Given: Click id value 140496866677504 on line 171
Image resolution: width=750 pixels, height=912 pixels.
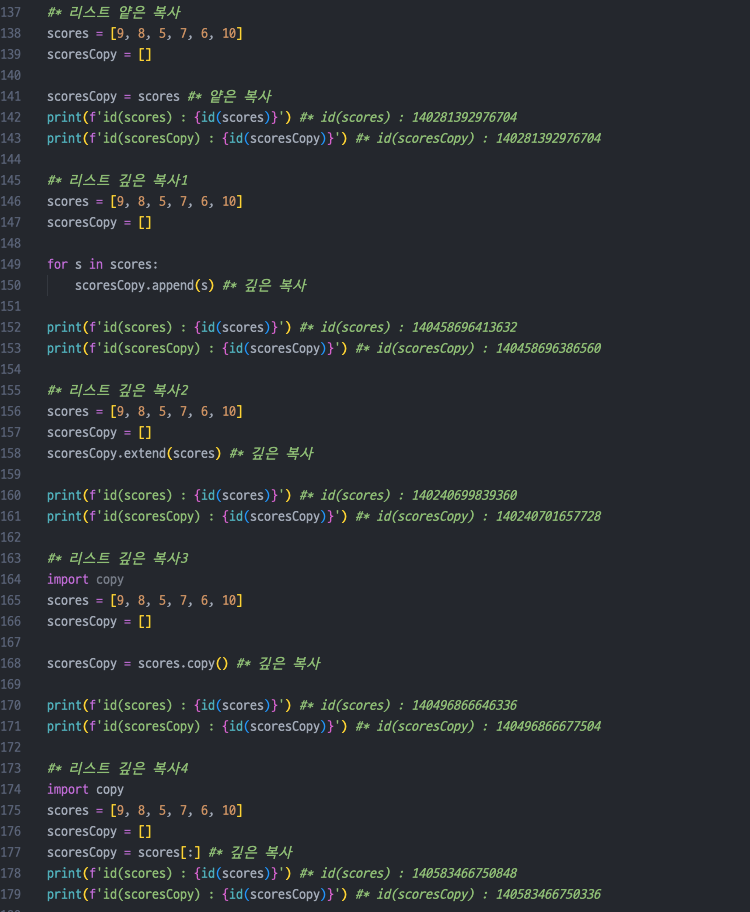Looking at the screenshot, I should click(548, 726).
